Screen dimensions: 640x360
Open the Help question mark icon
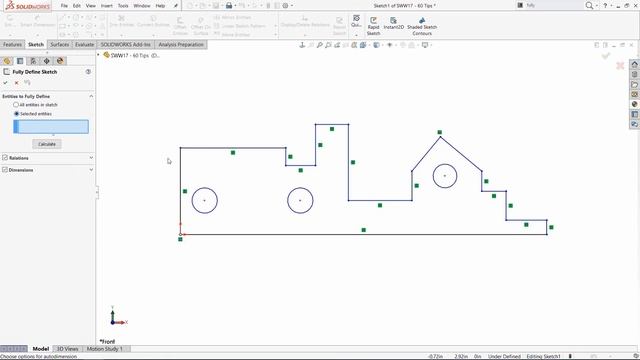[x=605, y=5]
